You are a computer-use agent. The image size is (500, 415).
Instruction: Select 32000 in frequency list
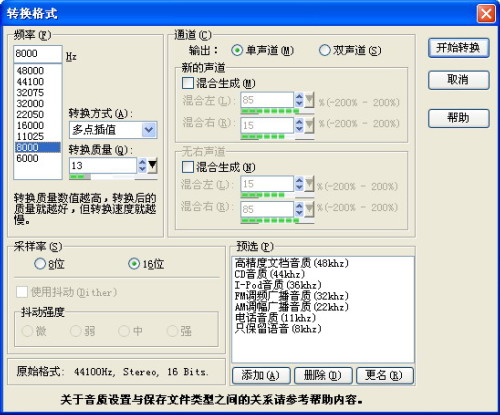pos(38,104)
